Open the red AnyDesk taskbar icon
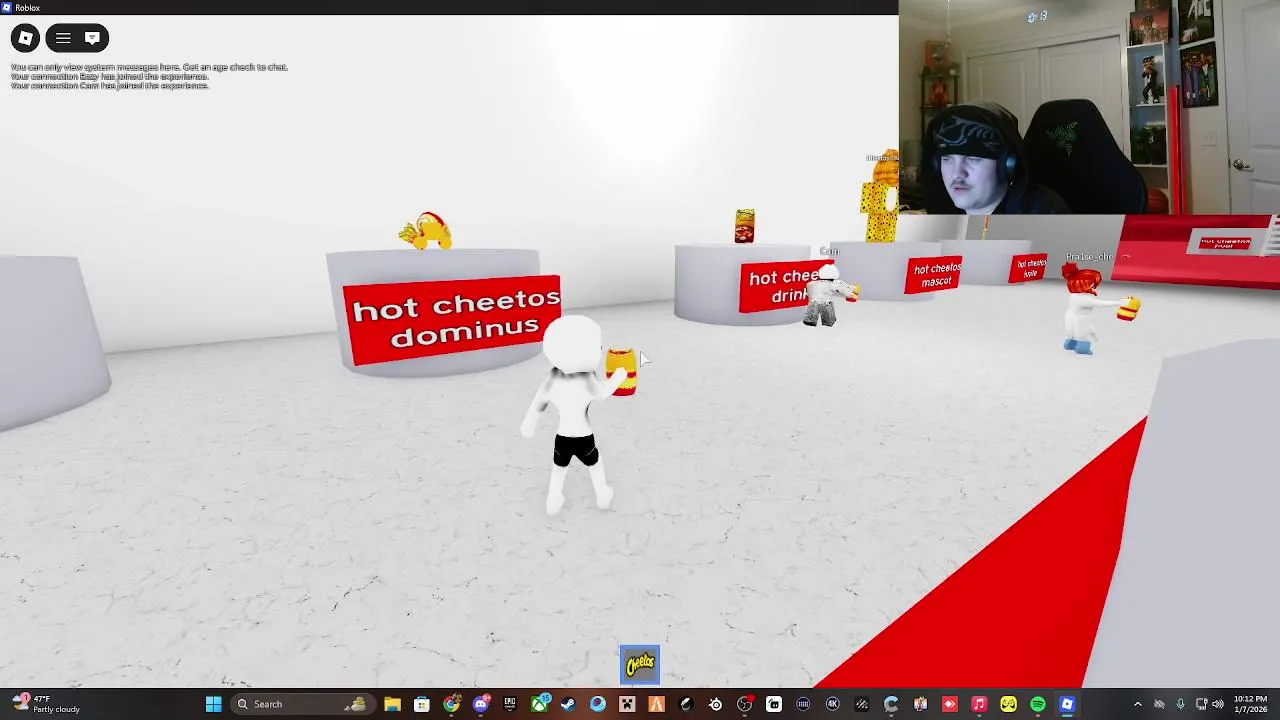Screen dimensions: 1280x720 [x=950, y=704]
